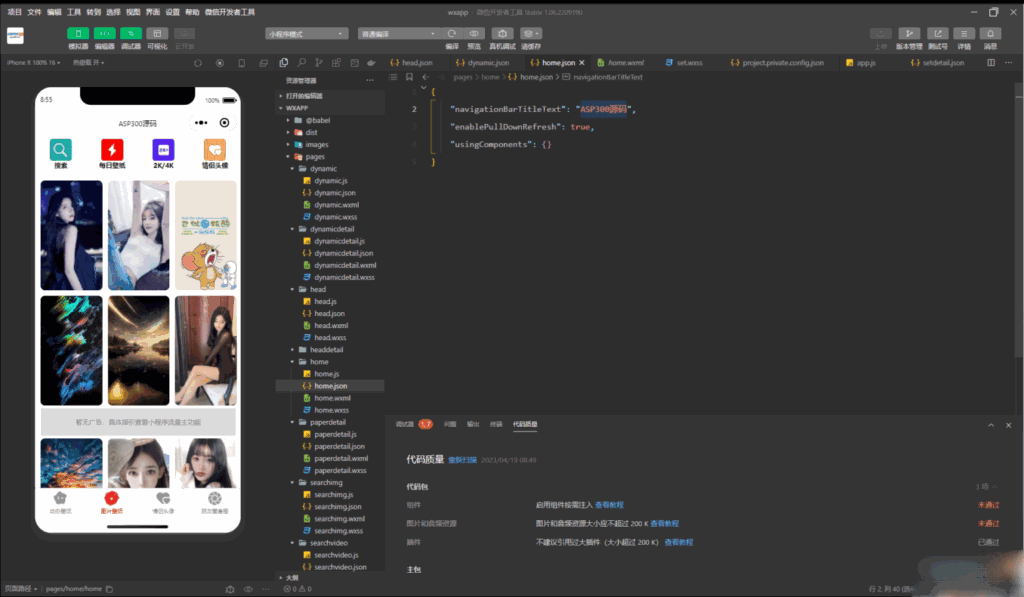Click the 预览 preview eye icon
This screenshot has width=1024, height=597.
474,33
